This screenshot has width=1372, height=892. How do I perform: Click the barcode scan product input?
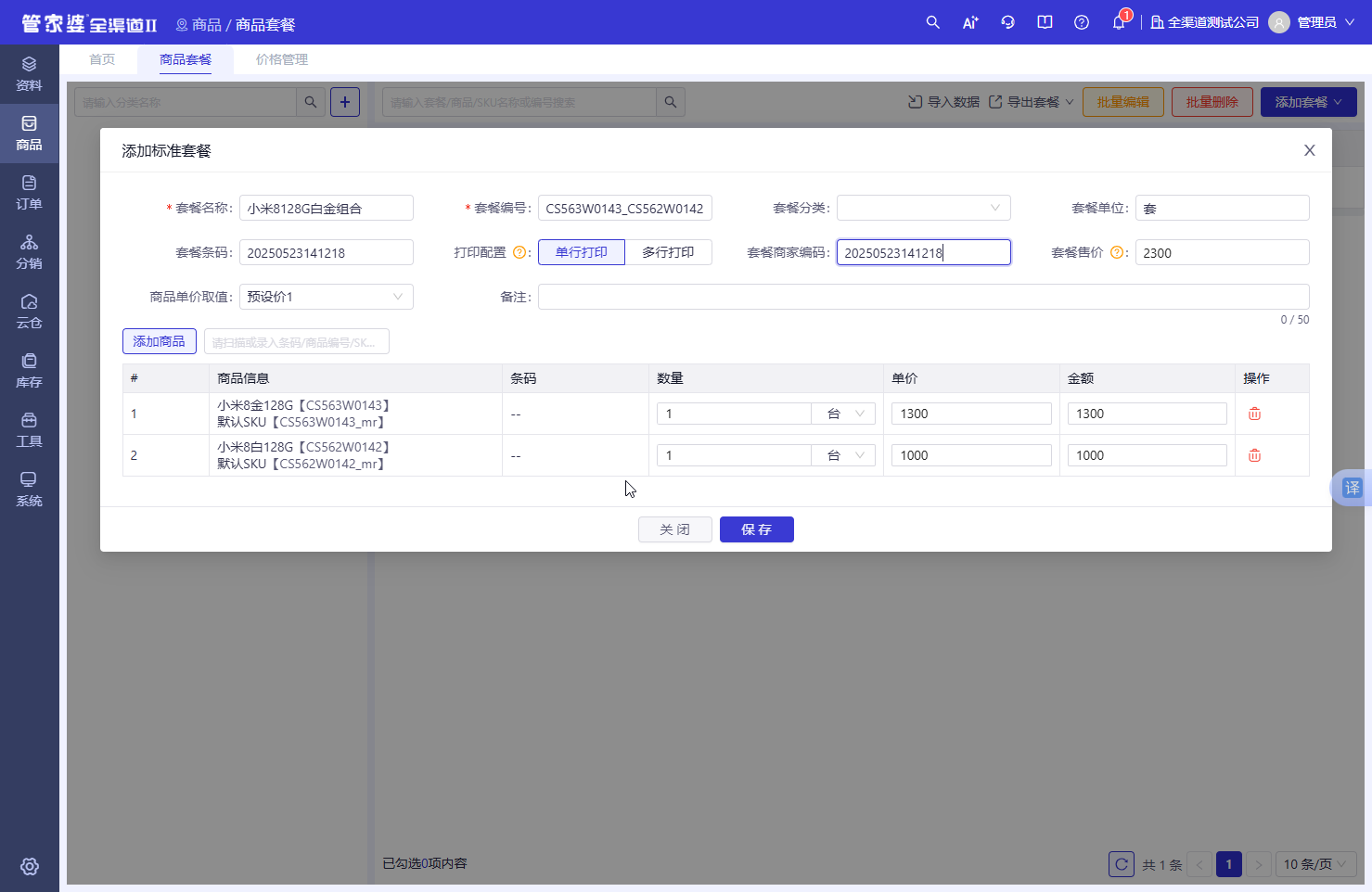tap(297, 341)
